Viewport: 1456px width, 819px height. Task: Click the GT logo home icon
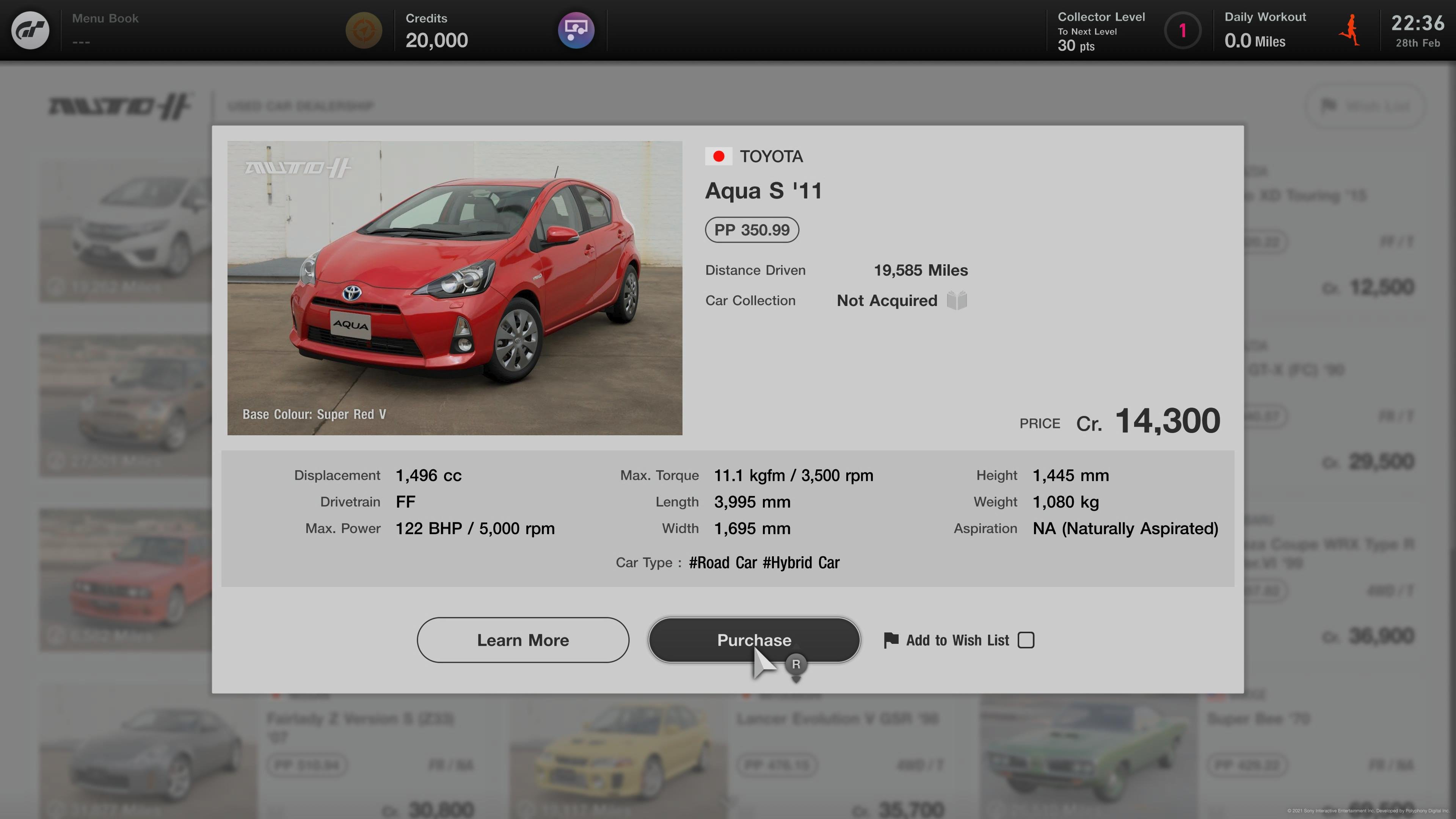pos(30,30)
